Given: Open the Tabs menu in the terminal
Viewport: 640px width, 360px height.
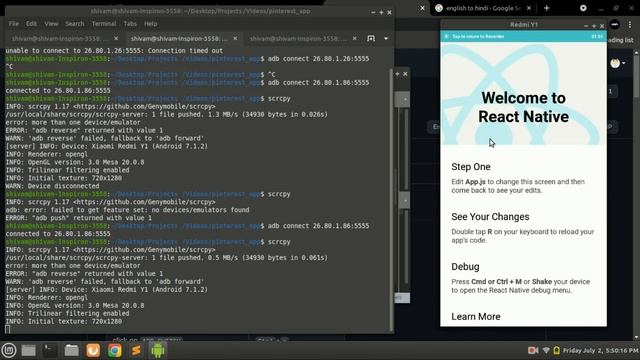Looking at the screenshot, I should 130,24.
